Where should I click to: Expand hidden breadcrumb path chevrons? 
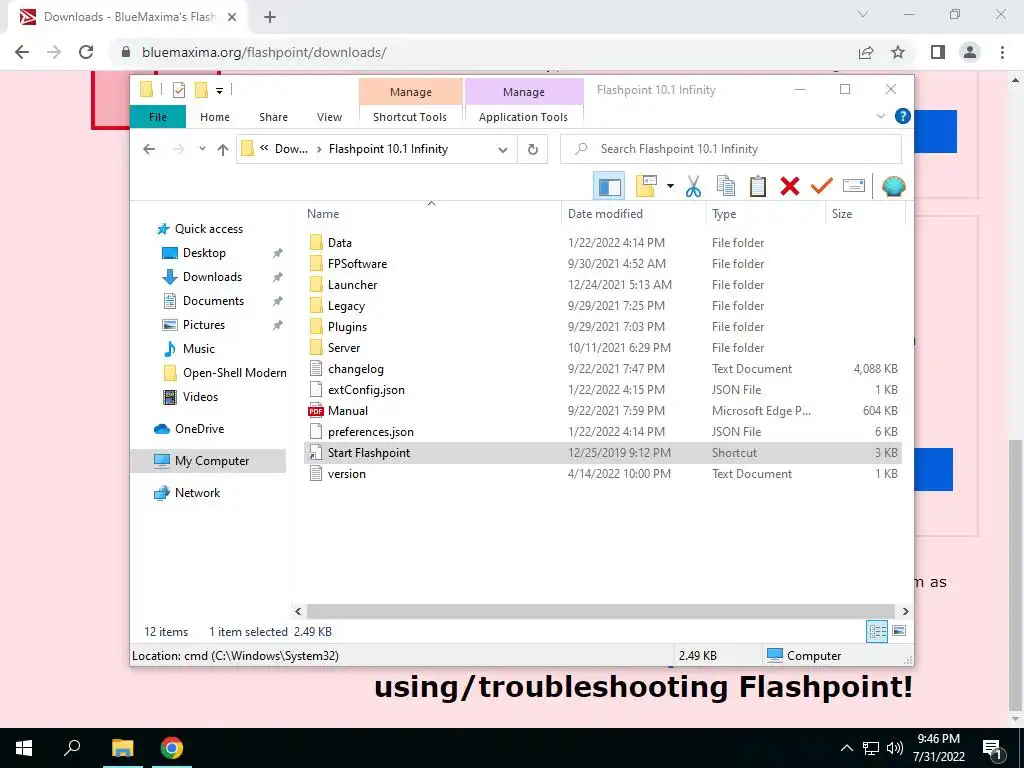264,148
